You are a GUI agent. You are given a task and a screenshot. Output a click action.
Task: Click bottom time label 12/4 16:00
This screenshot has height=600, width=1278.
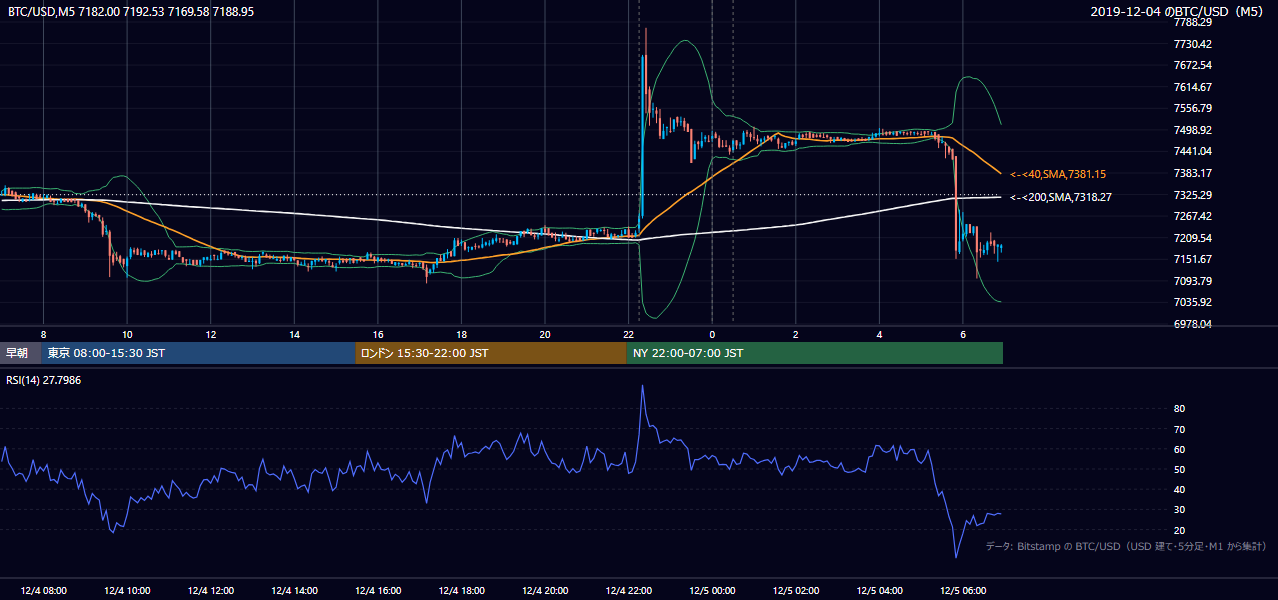pos(377,591)
